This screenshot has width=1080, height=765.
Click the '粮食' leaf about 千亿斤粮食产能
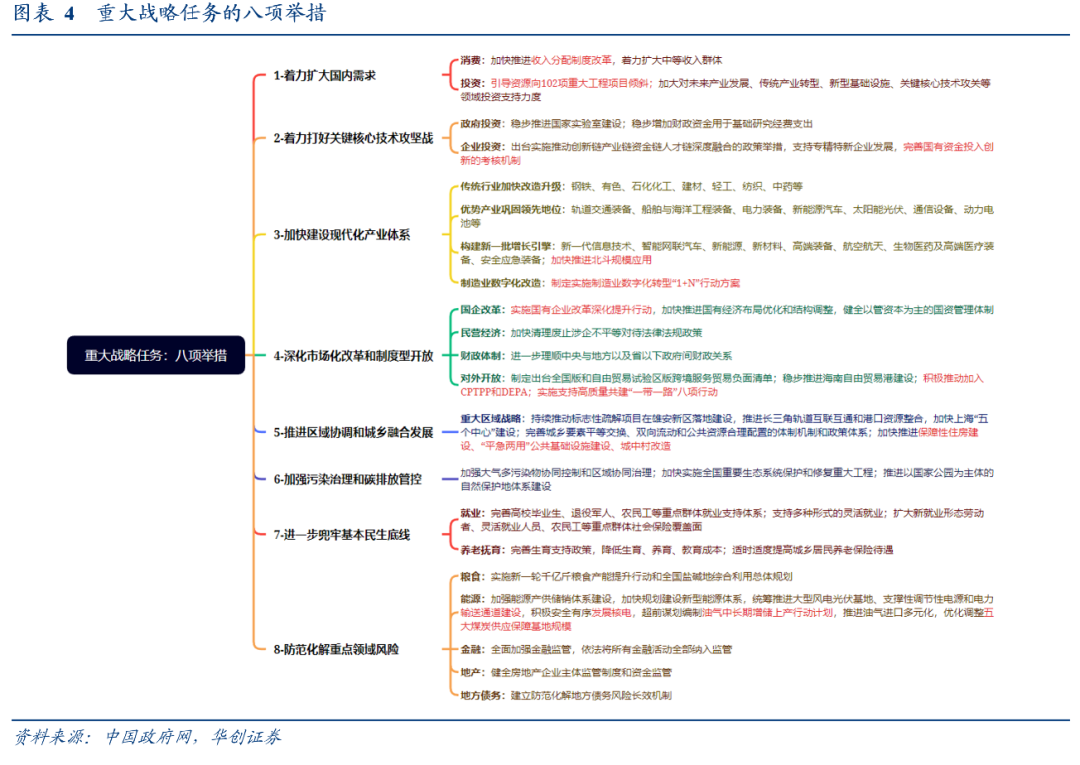pos(626,576)
